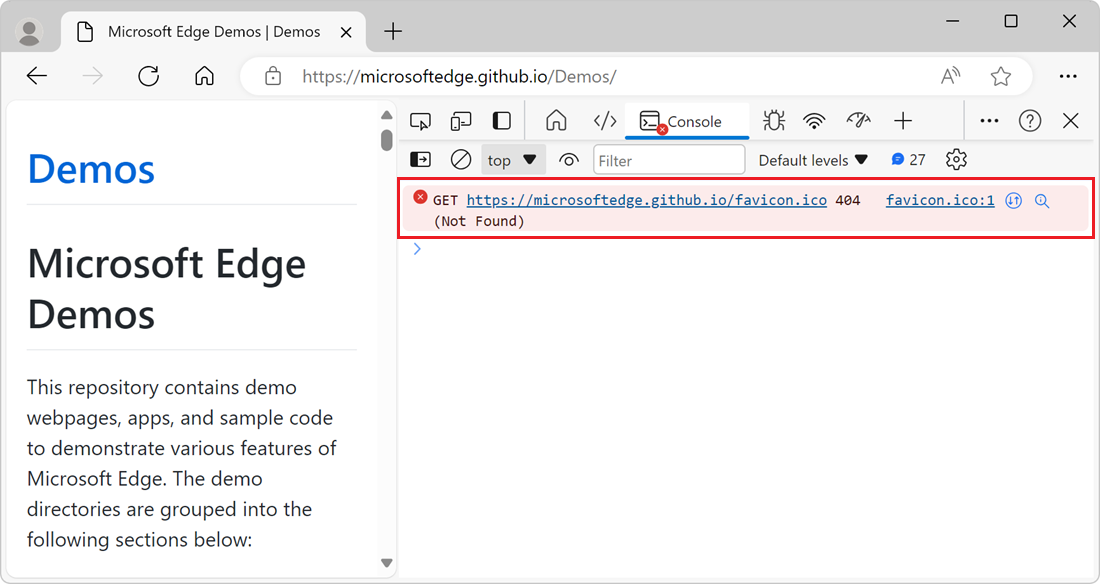This screenshot has width=1100, height=584.
Task: Create a live expression with eye icon
Action: click(x=569, y=160)
